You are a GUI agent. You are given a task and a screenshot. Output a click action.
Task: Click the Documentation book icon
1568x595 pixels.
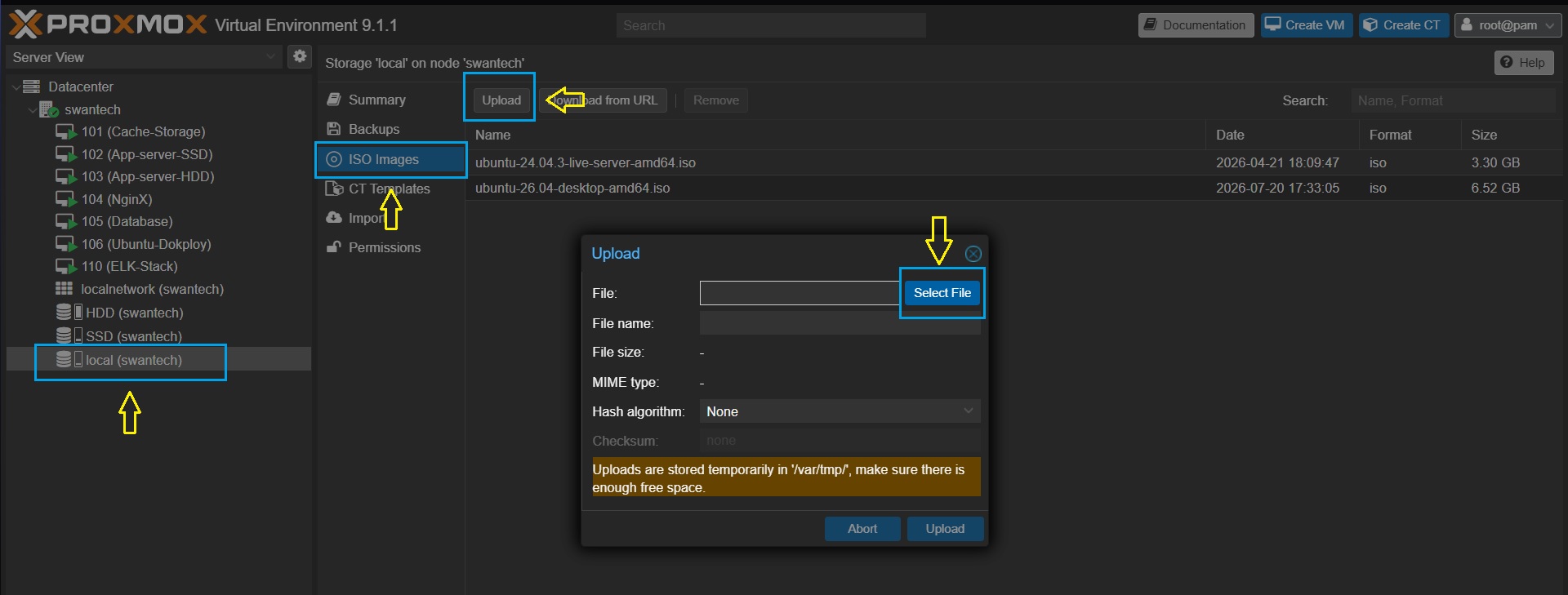point(1150,24)
